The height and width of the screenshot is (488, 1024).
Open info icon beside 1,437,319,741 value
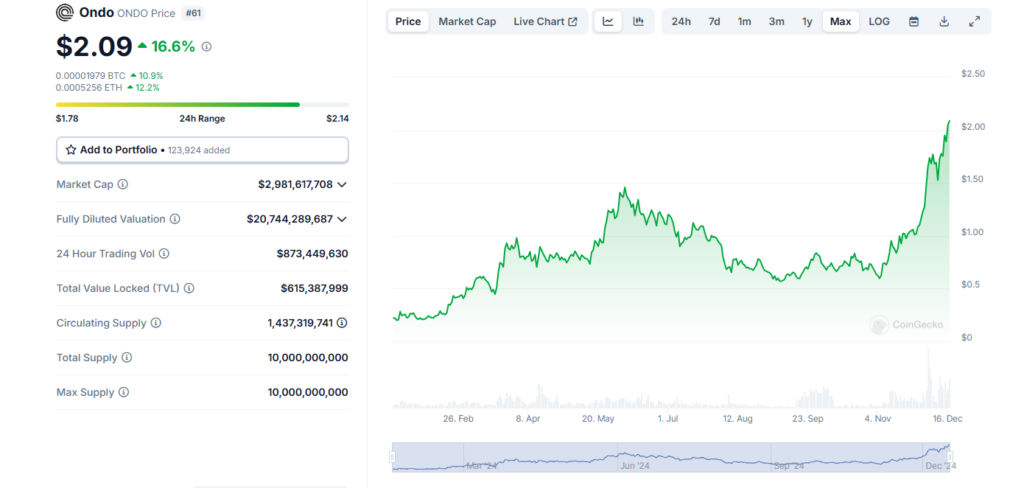pyautogui.click(x=342, y=323)
